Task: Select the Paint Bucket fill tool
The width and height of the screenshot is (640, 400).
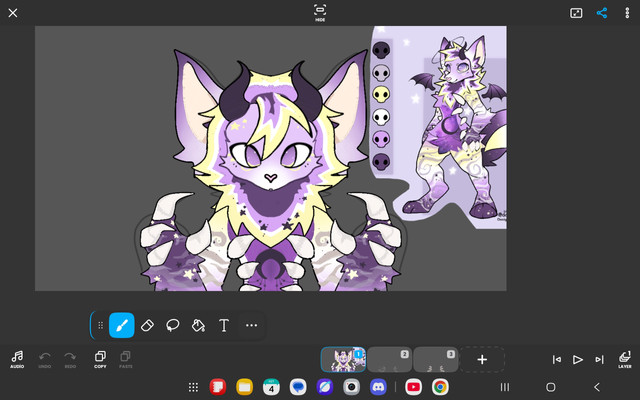Action: point(198,325)
